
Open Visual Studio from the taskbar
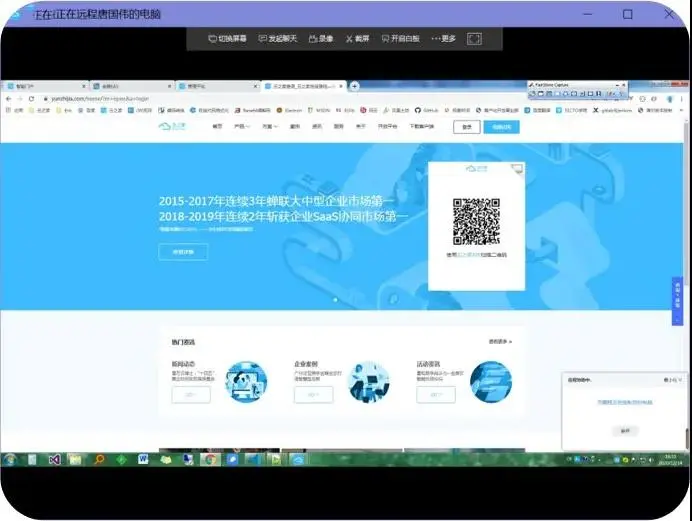54,460
